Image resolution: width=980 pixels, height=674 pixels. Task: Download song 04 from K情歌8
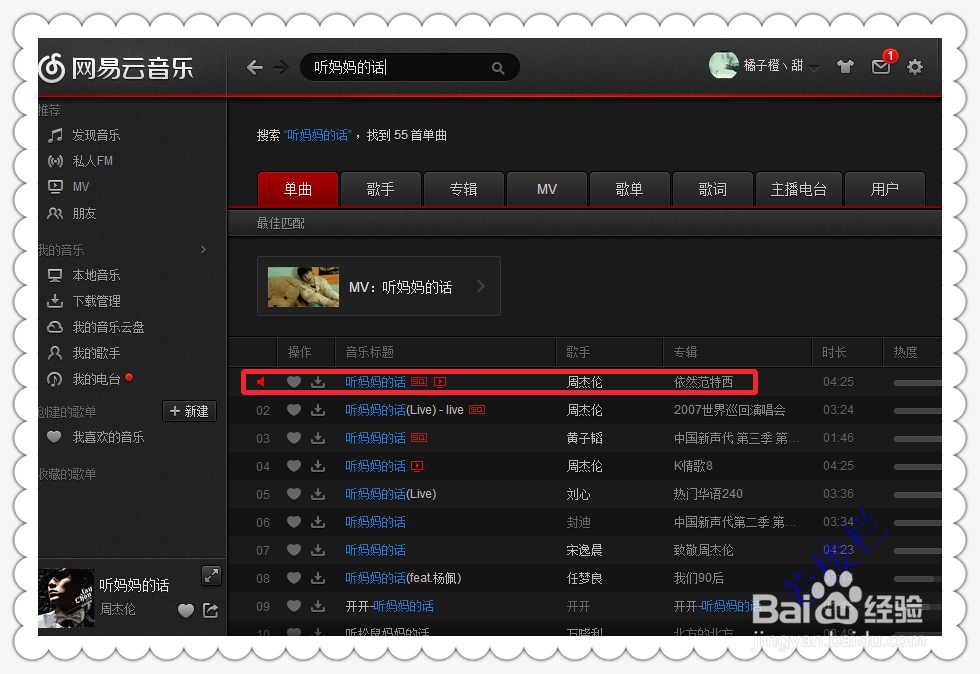click(318, 466)
